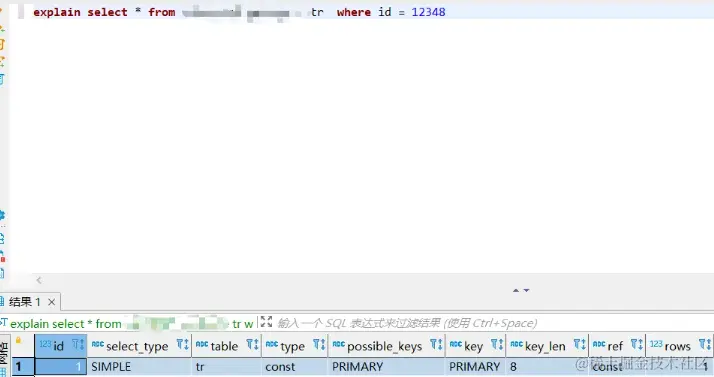Image resolution: width=714 pixels, height=377 pixels.
Task: Click the executed query text above the grid
Action: [131, 324]
